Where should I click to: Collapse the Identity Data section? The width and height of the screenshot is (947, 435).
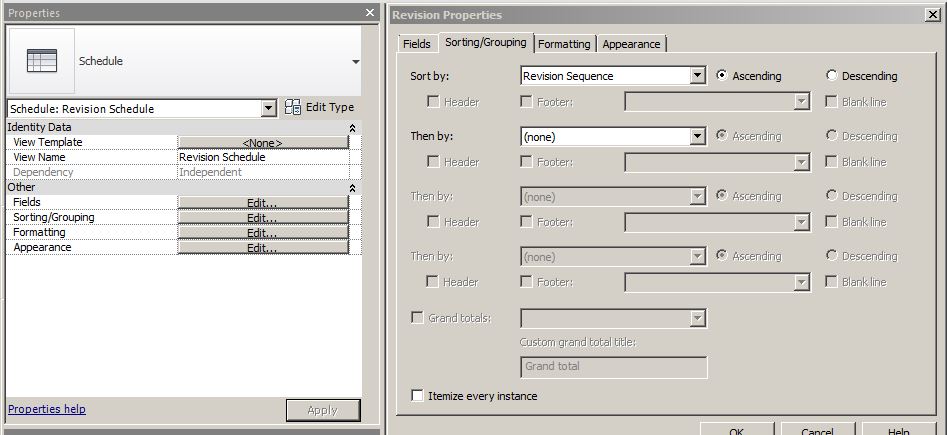click(352, 128)
